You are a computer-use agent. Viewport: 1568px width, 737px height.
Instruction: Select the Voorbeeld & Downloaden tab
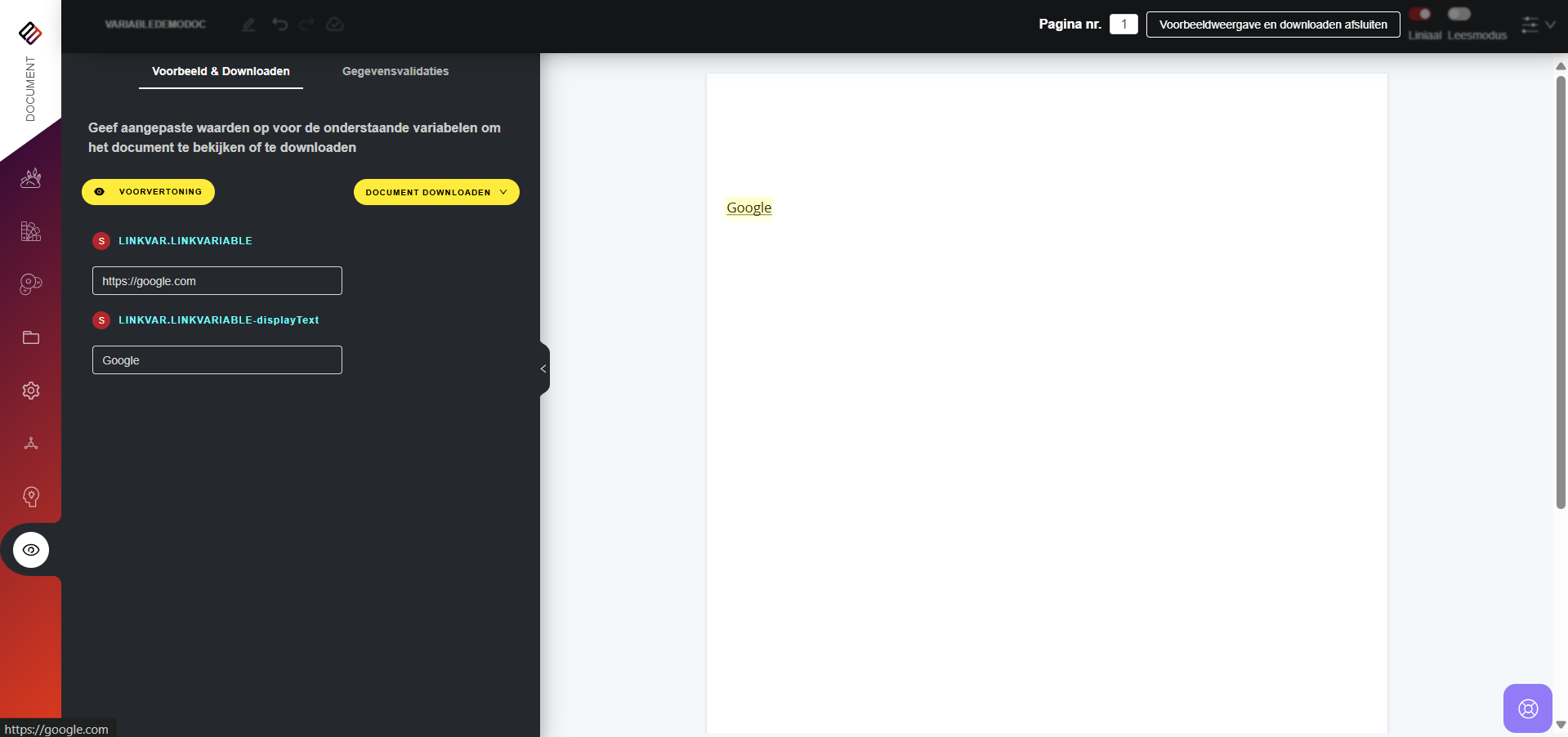221,71
